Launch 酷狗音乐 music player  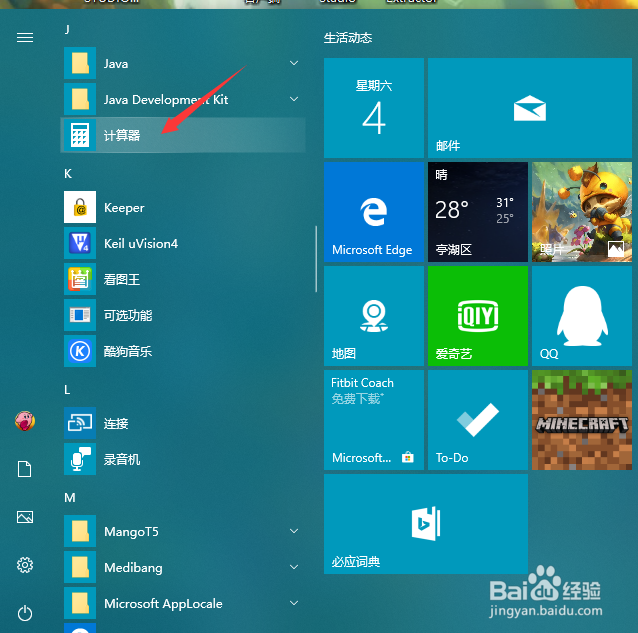(x=183, y=351)
